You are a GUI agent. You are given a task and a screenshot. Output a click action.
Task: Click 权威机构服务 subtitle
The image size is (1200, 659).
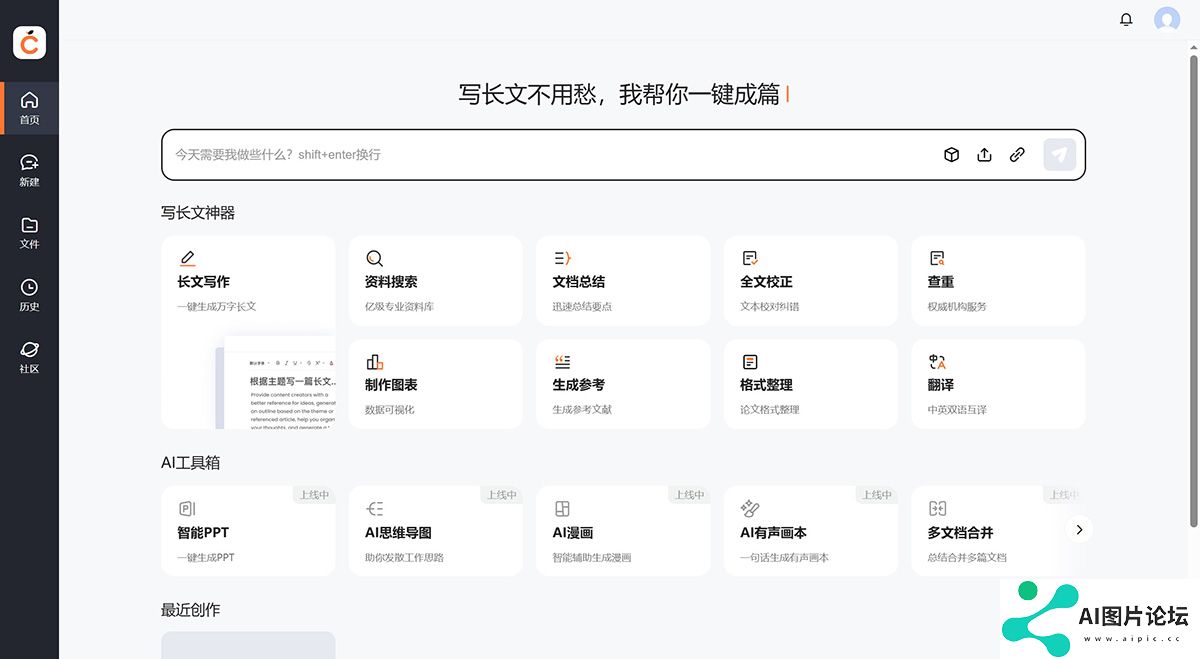[x=957, y=306]
